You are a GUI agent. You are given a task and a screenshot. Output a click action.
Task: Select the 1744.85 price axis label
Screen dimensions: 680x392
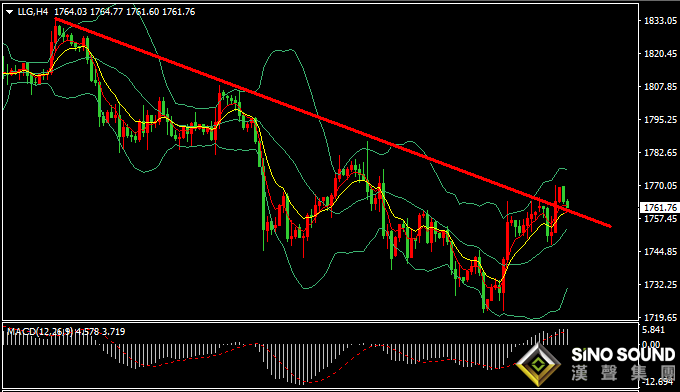click(660, 251)
